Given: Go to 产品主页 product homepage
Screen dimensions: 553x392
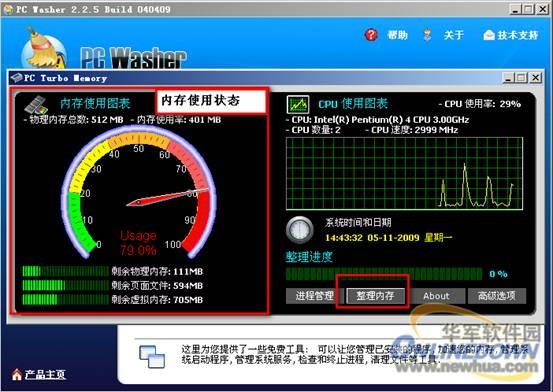Looking at the screenshot, I should (45, 374).
